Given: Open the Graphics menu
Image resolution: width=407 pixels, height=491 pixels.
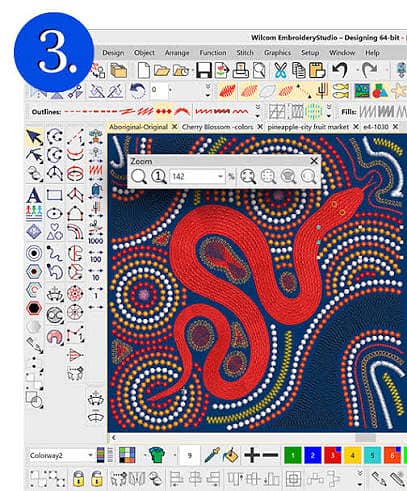Looking at the screenshot, I should point(277,53).
